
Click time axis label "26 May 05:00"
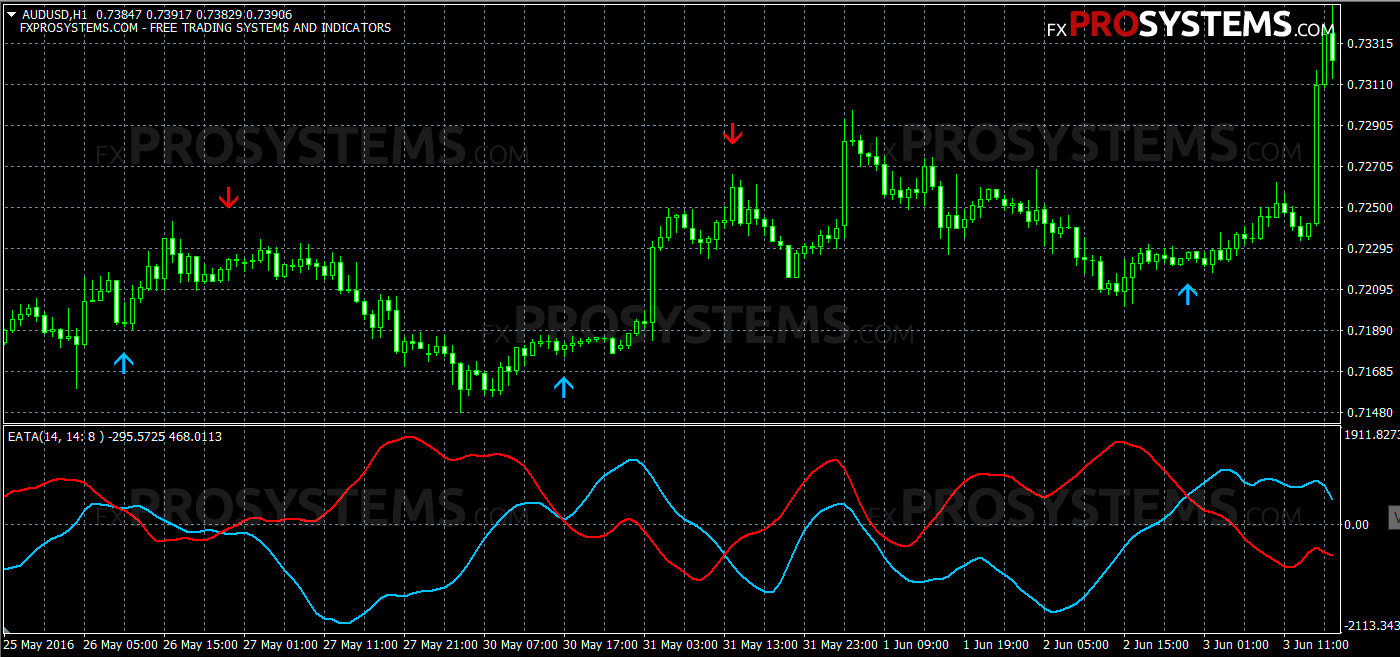pyautogui.click(x=120, y=644)
